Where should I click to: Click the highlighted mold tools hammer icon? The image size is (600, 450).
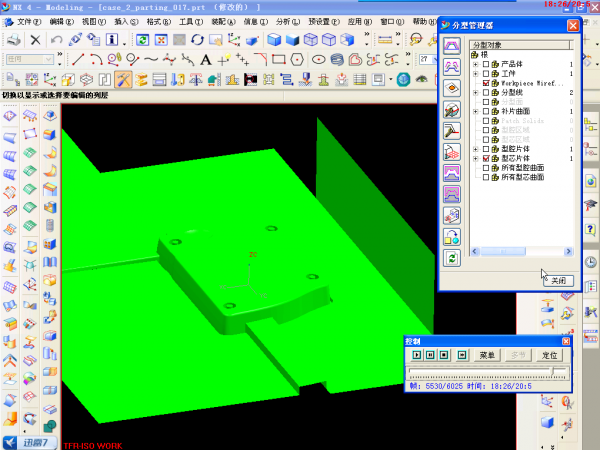pyautogui.click(x=123, y=80)
